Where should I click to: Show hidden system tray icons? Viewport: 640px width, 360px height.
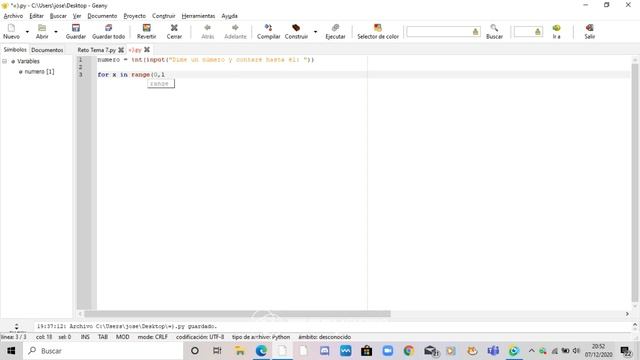coord(531,351)
